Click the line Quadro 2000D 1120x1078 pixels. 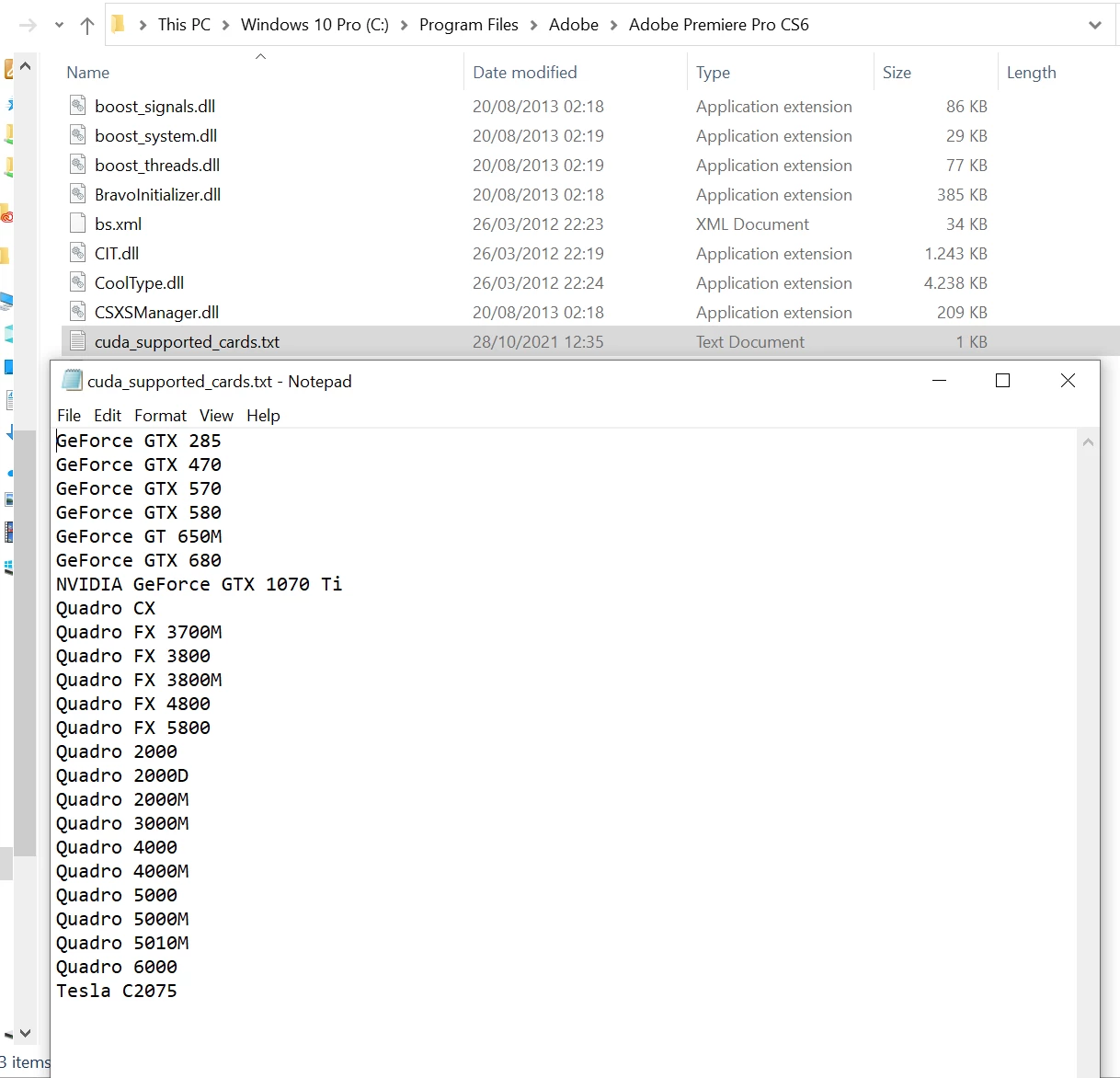coord(122,775)
